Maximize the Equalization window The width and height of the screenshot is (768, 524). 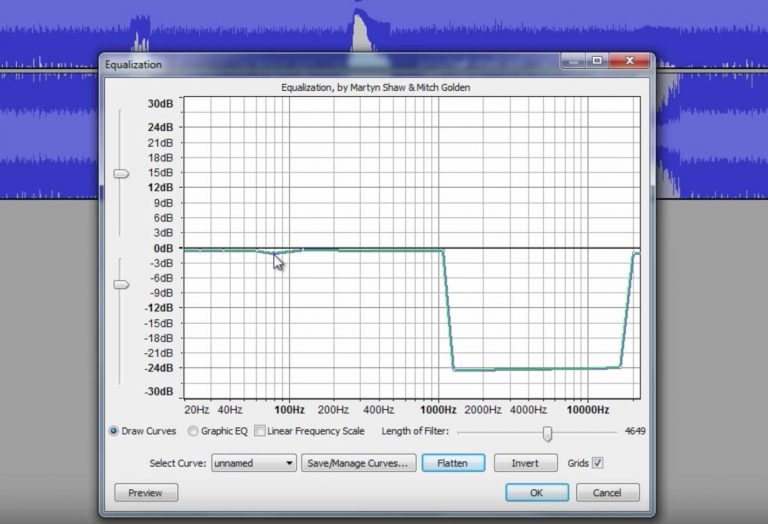(597, 61)
